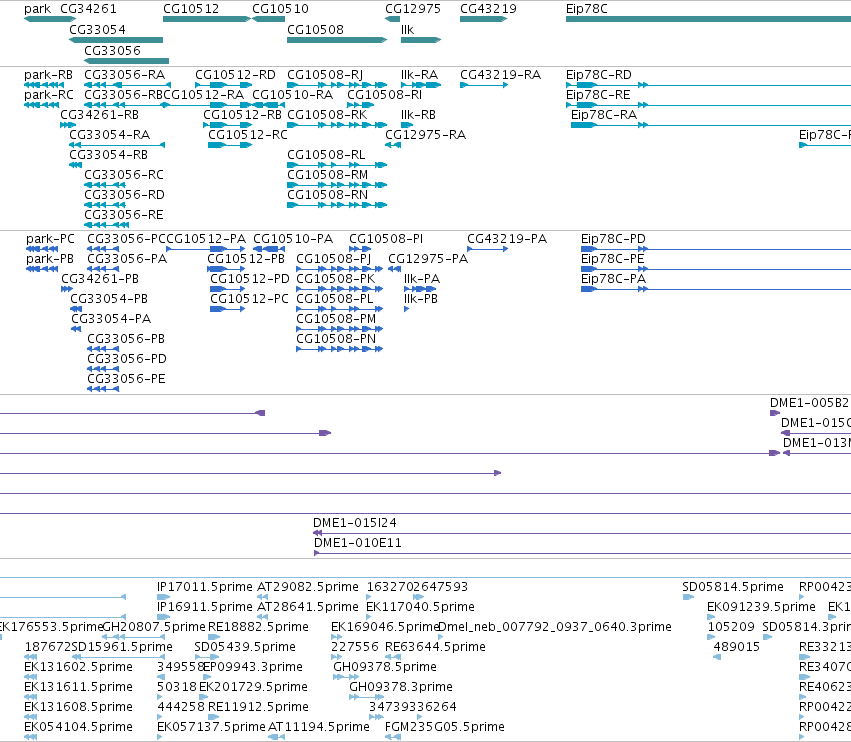The width and height of the screenshot is (851, 742).
Task: Select transcript park-RC
Action: pyautogui.click(x=49, y=94)
